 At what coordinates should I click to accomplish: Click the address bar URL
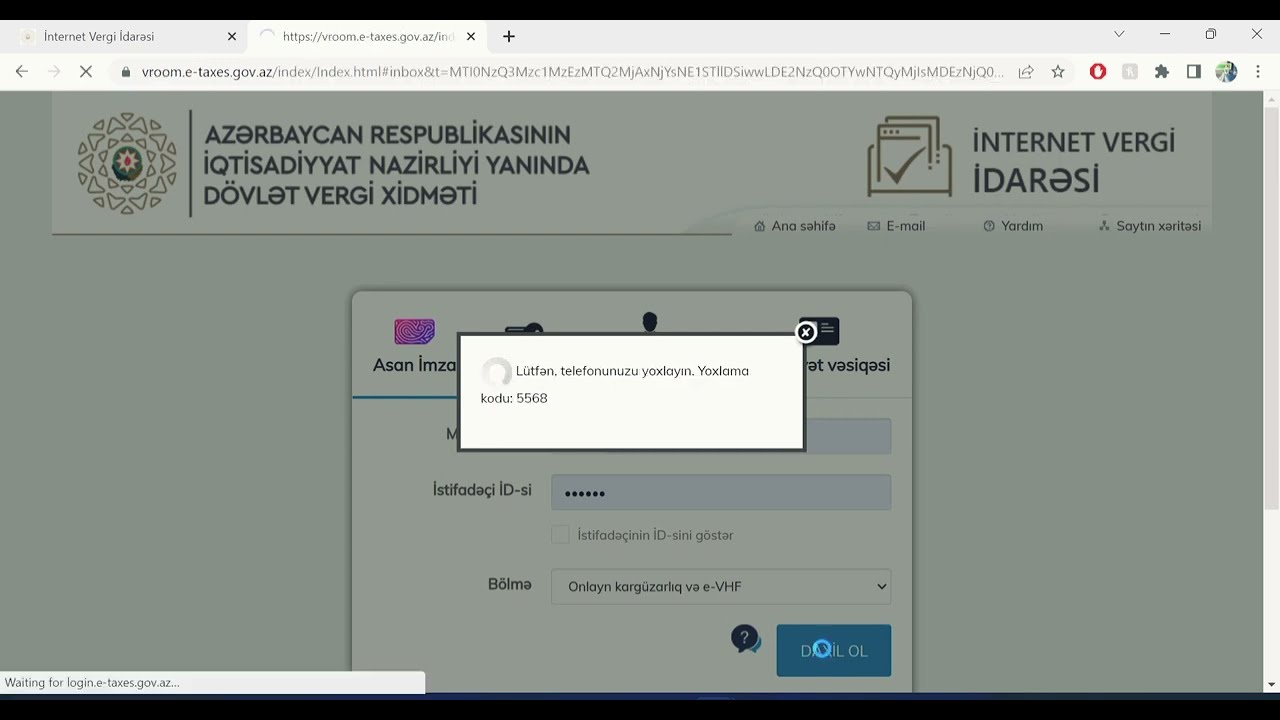pyautogui.click(x=572, y=72)
